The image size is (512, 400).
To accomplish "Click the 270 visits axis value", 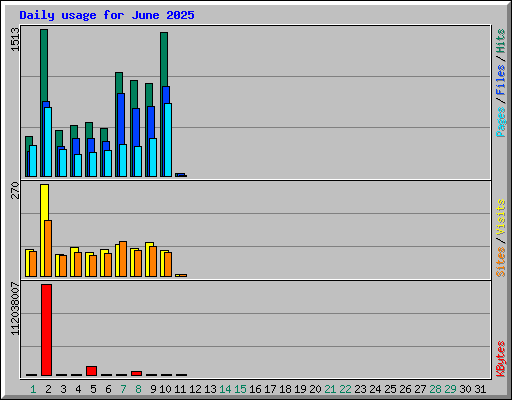I will 15,190.
